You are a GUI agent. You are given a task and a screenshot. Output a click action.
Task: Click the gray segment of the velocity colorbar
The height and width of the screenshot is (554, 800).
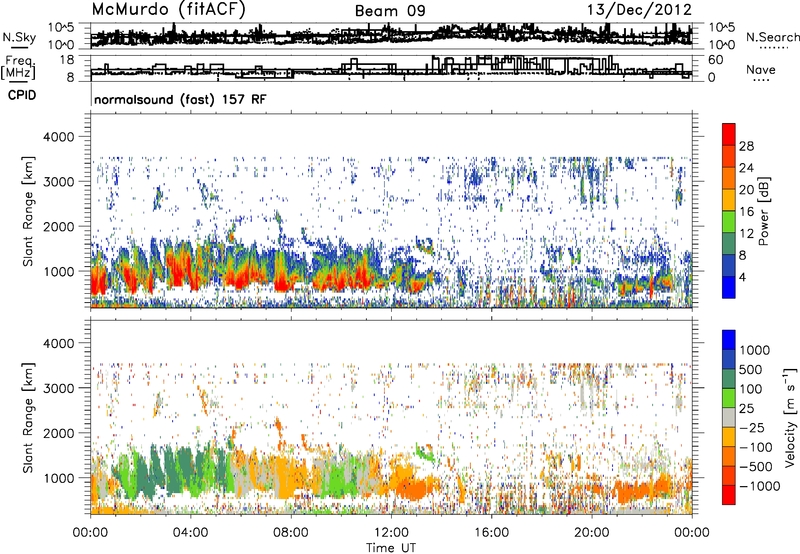point(729,417)
